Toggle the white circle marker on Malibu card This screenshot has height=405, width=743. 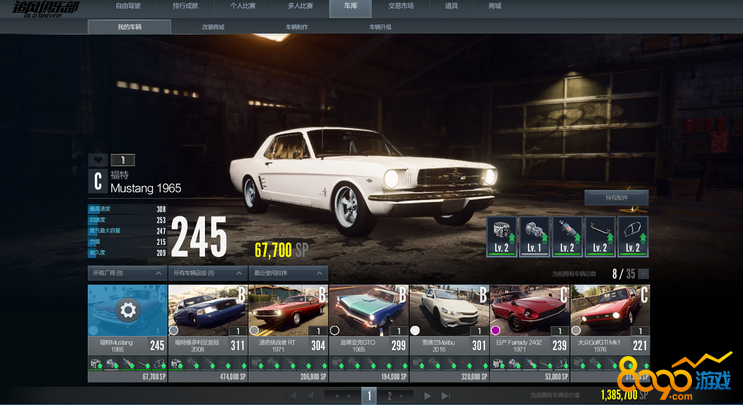pyautogui.click(x=416, y=330)
